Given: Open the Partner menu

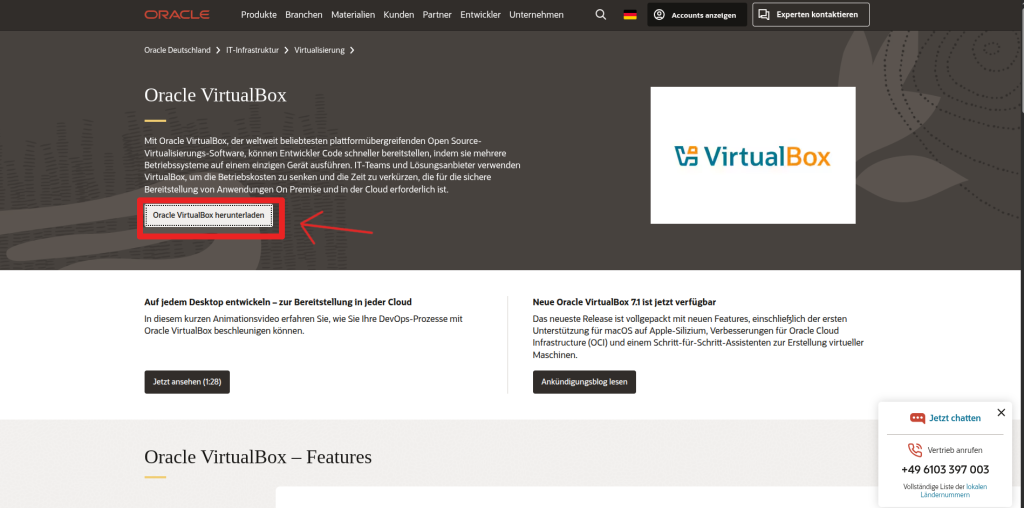Looking at the screenshot, I should click(437, 14).
